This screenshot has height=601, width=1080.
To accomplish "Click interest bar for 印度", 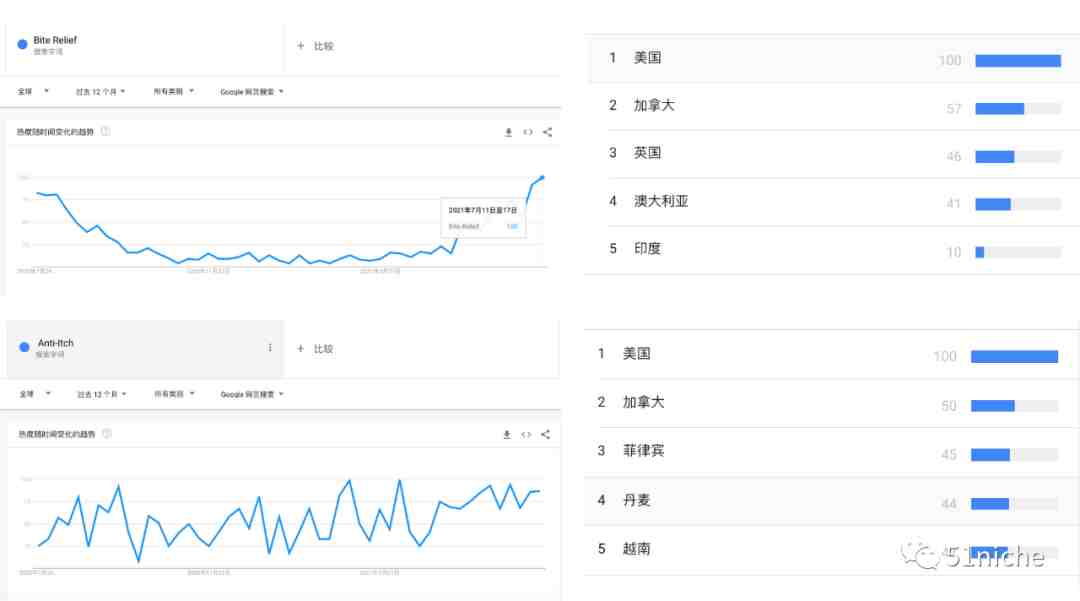I will pyautogui.click(x=1018, y=253).
